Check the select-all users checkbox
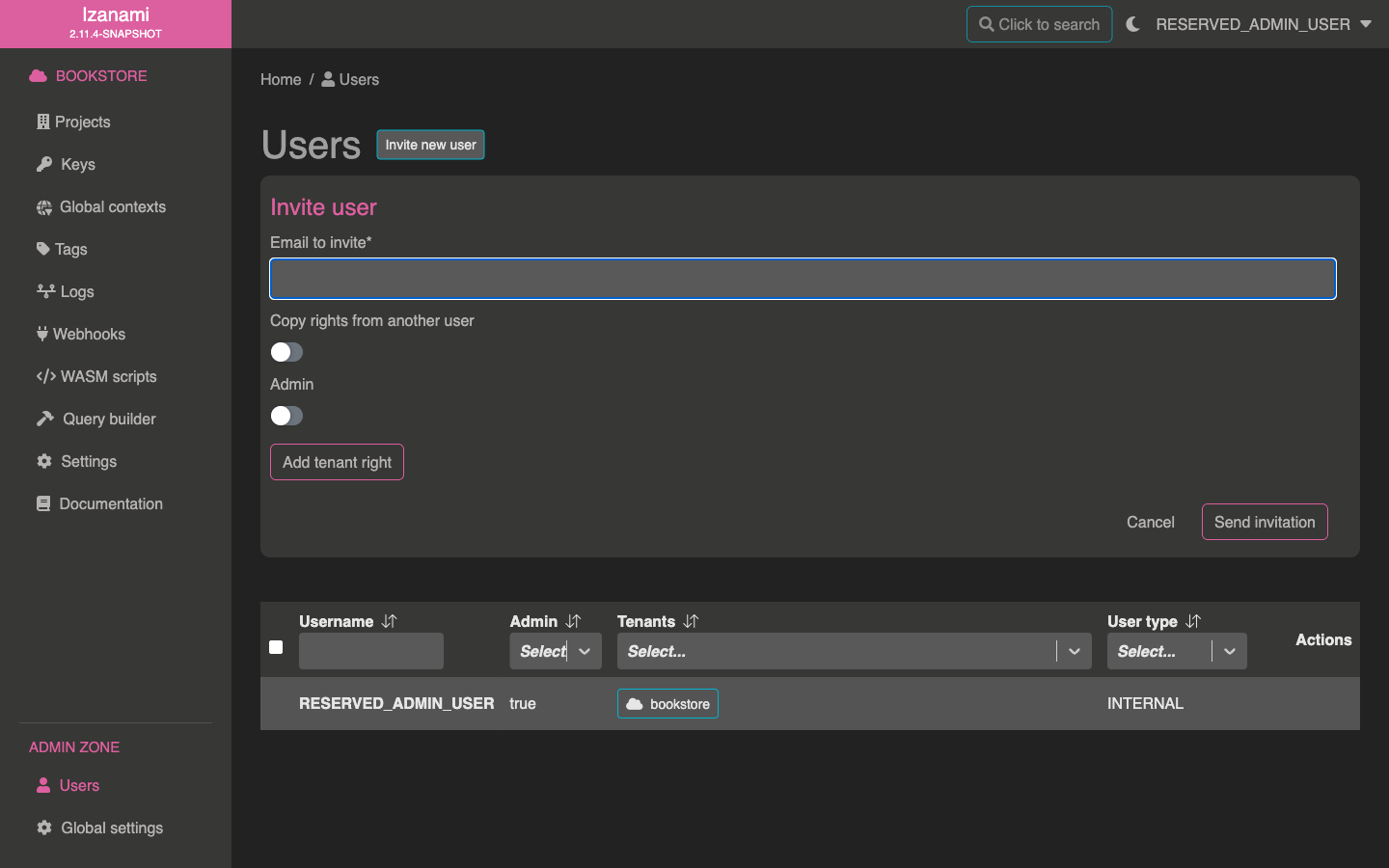The height and width of the screenshot is (868, 1389). [x=276, y=647]
